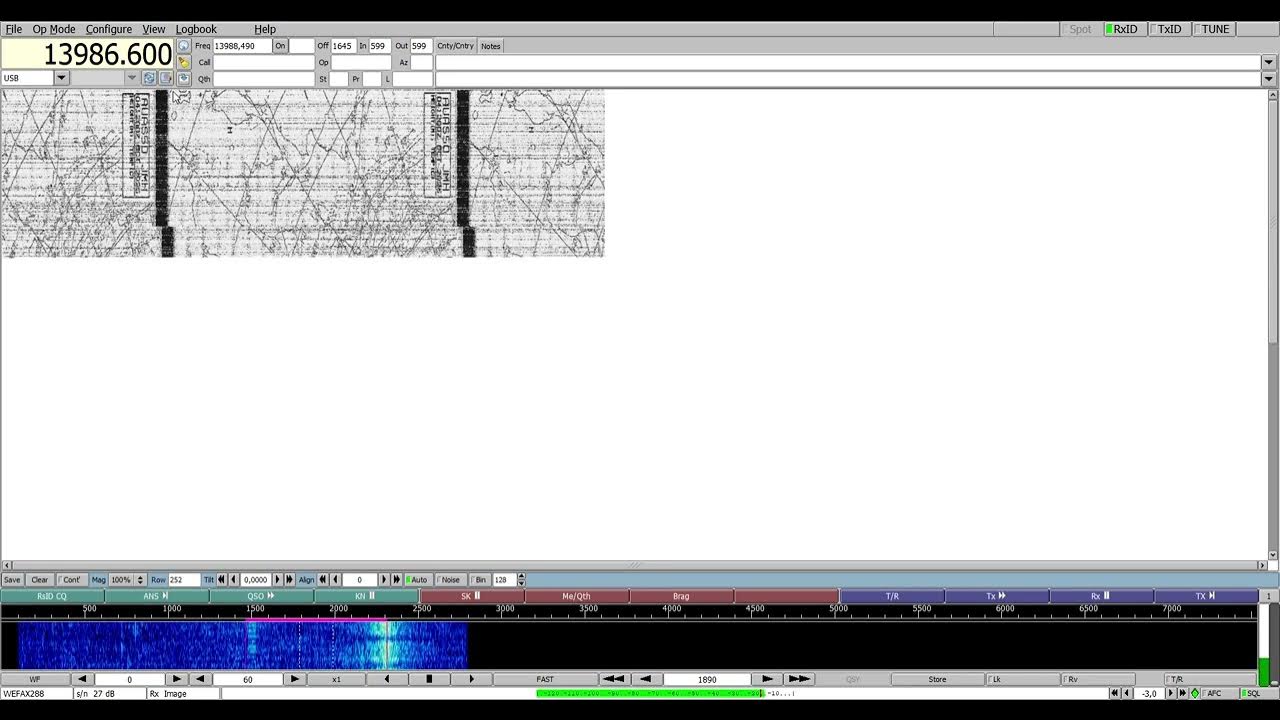
Task: Open the Op Mode menu
Action: 54,29
